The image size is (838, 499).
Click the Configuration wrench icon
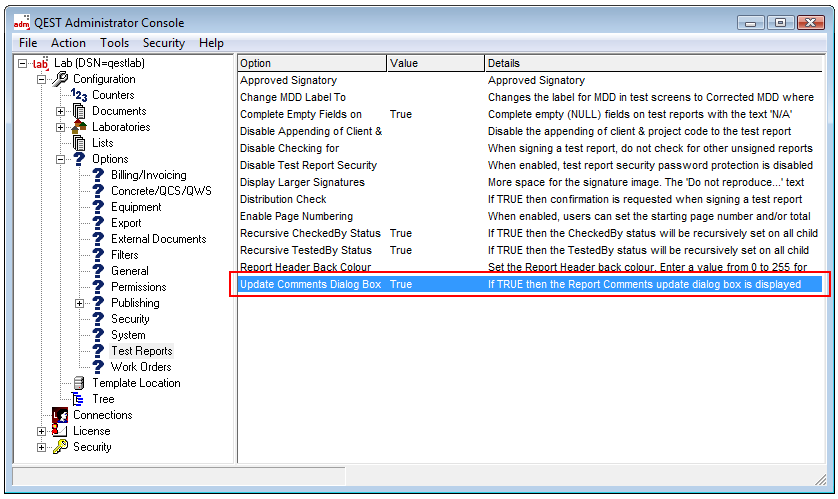point(60,79)
